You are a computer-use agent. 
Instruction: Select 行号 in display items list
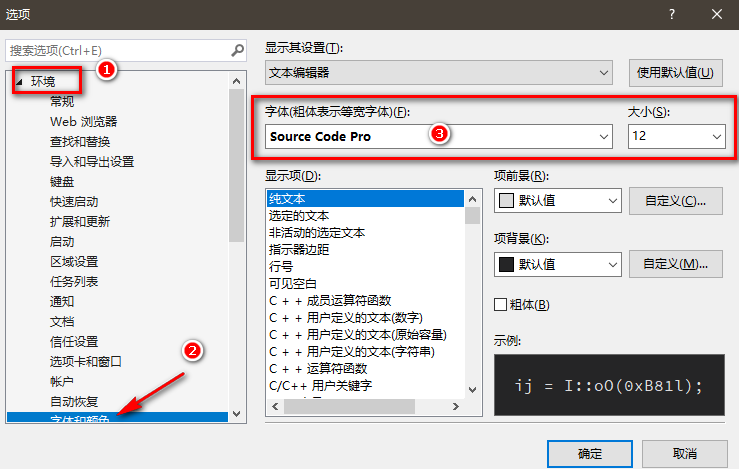tap(281, 267)
